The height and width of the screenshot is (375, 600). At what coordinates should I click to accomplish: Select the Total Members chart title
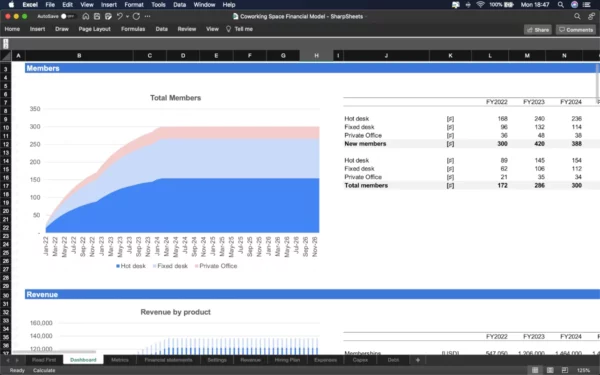pos(175,98)
